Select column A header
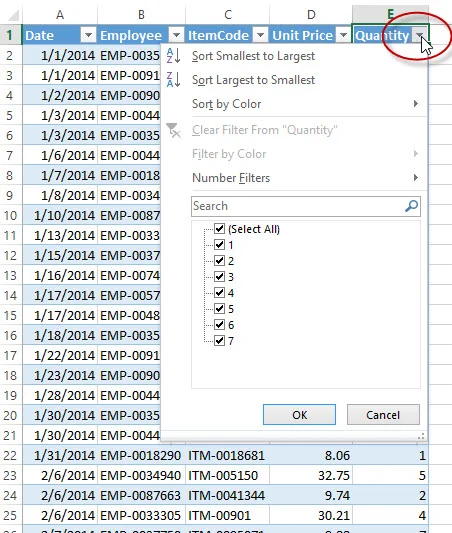Viewport: 452px width, 533px height. [60, 15]
